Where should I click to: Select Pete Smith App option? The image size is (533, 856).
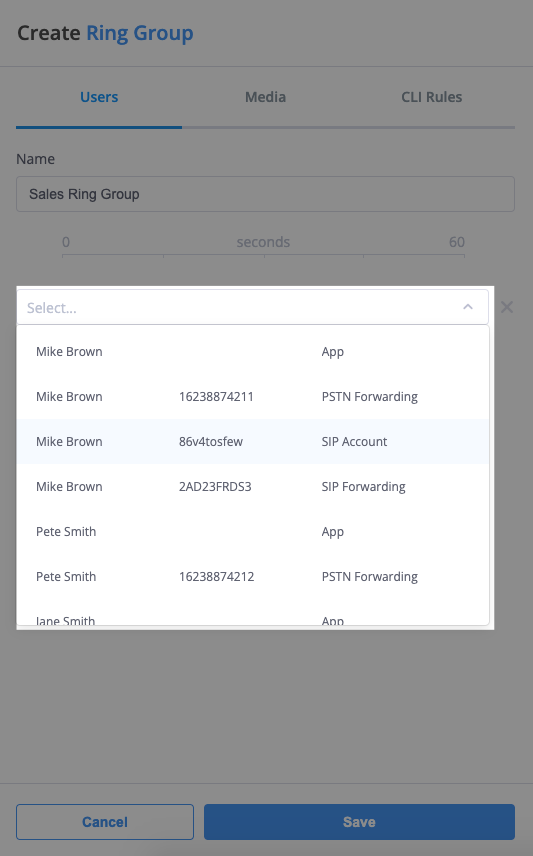tap(253, 532)
